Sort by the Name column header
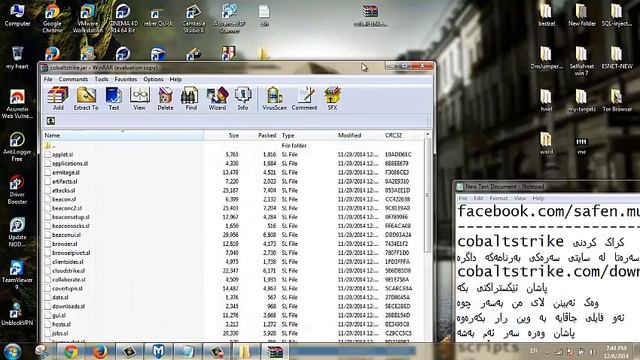 coord(123,135)
